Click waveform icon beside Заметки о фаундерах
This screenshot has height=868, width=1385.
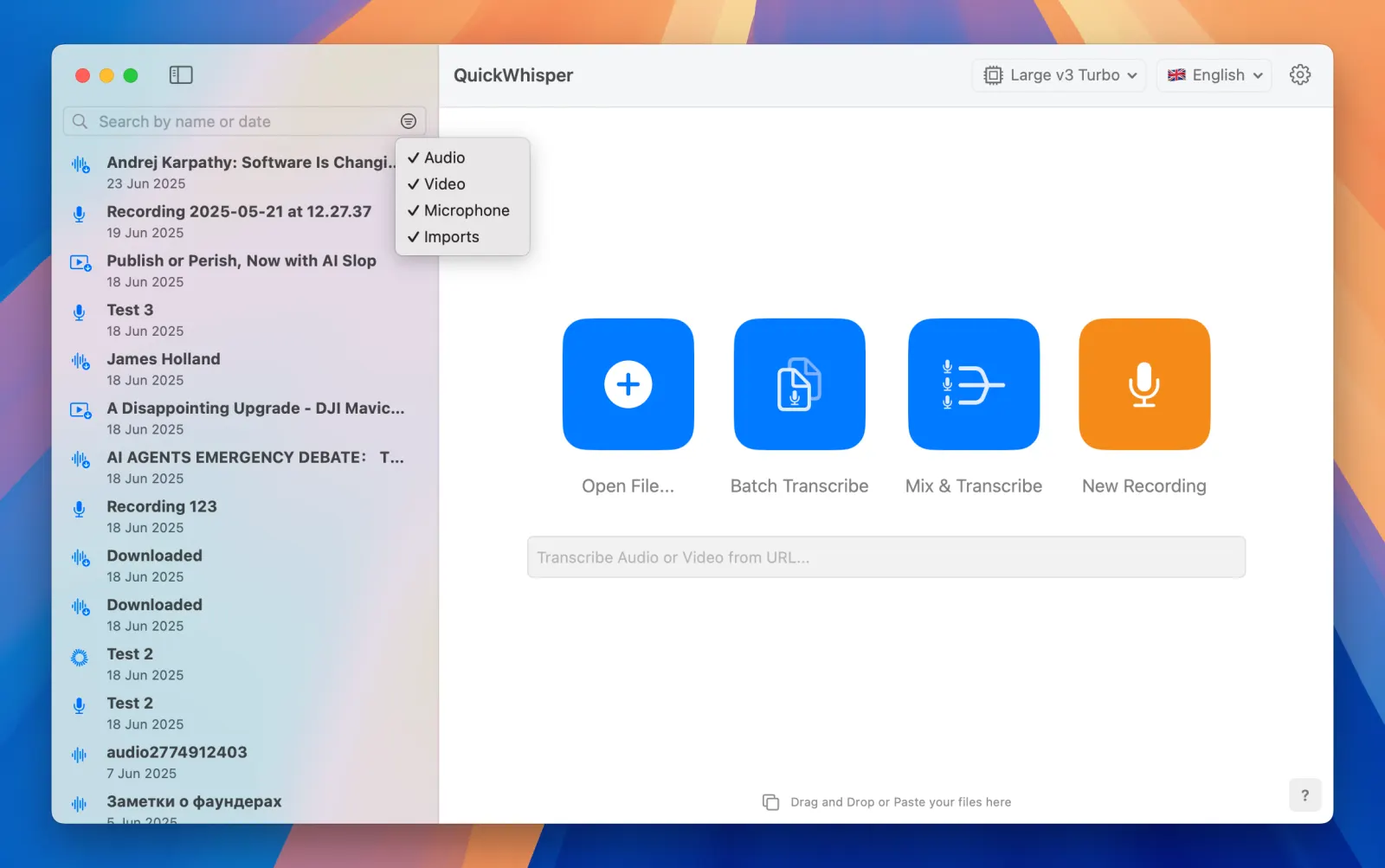tap(80, 804)
